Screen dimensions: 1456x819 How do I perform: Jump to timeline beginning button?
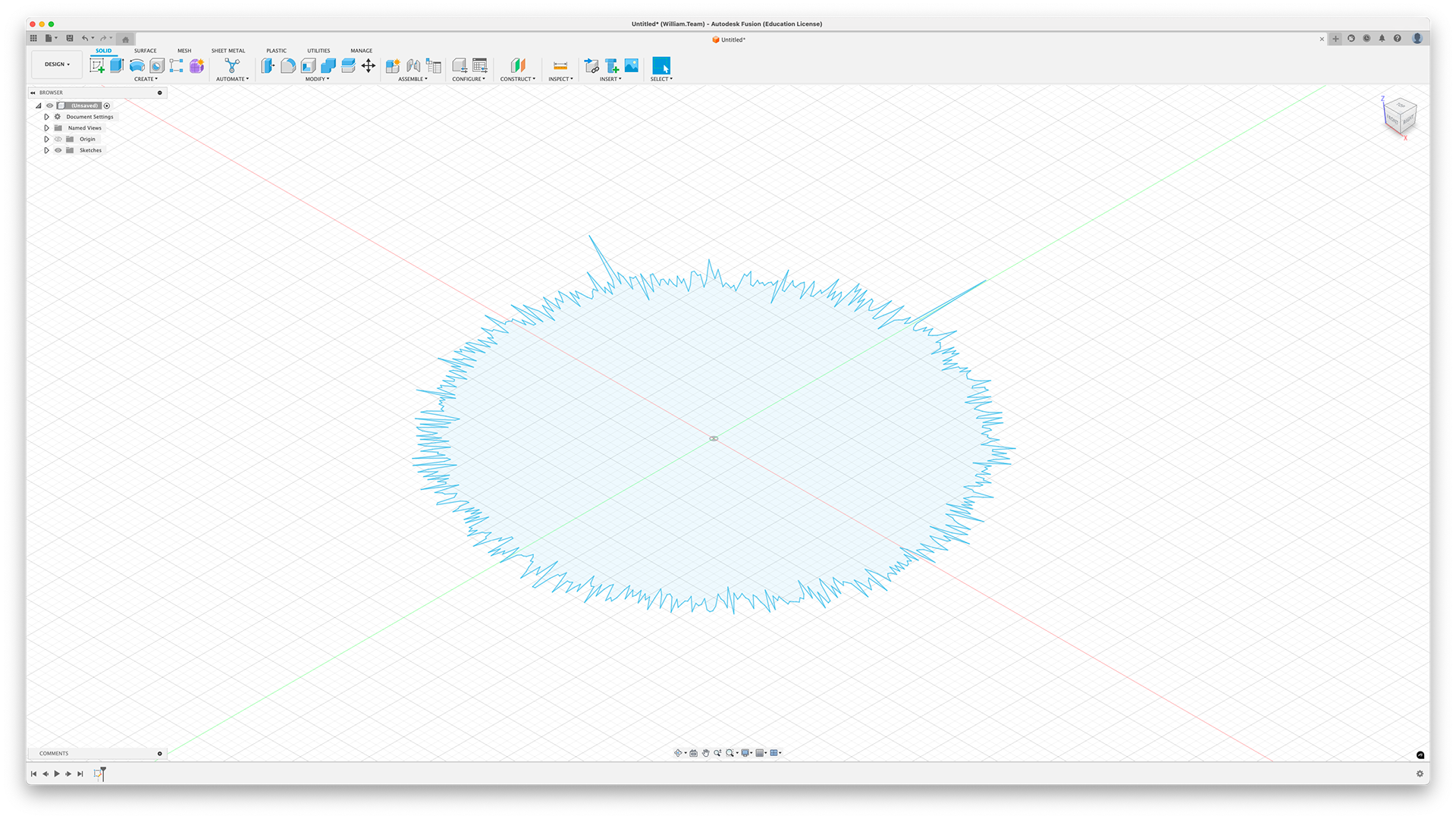coord(33,773)
